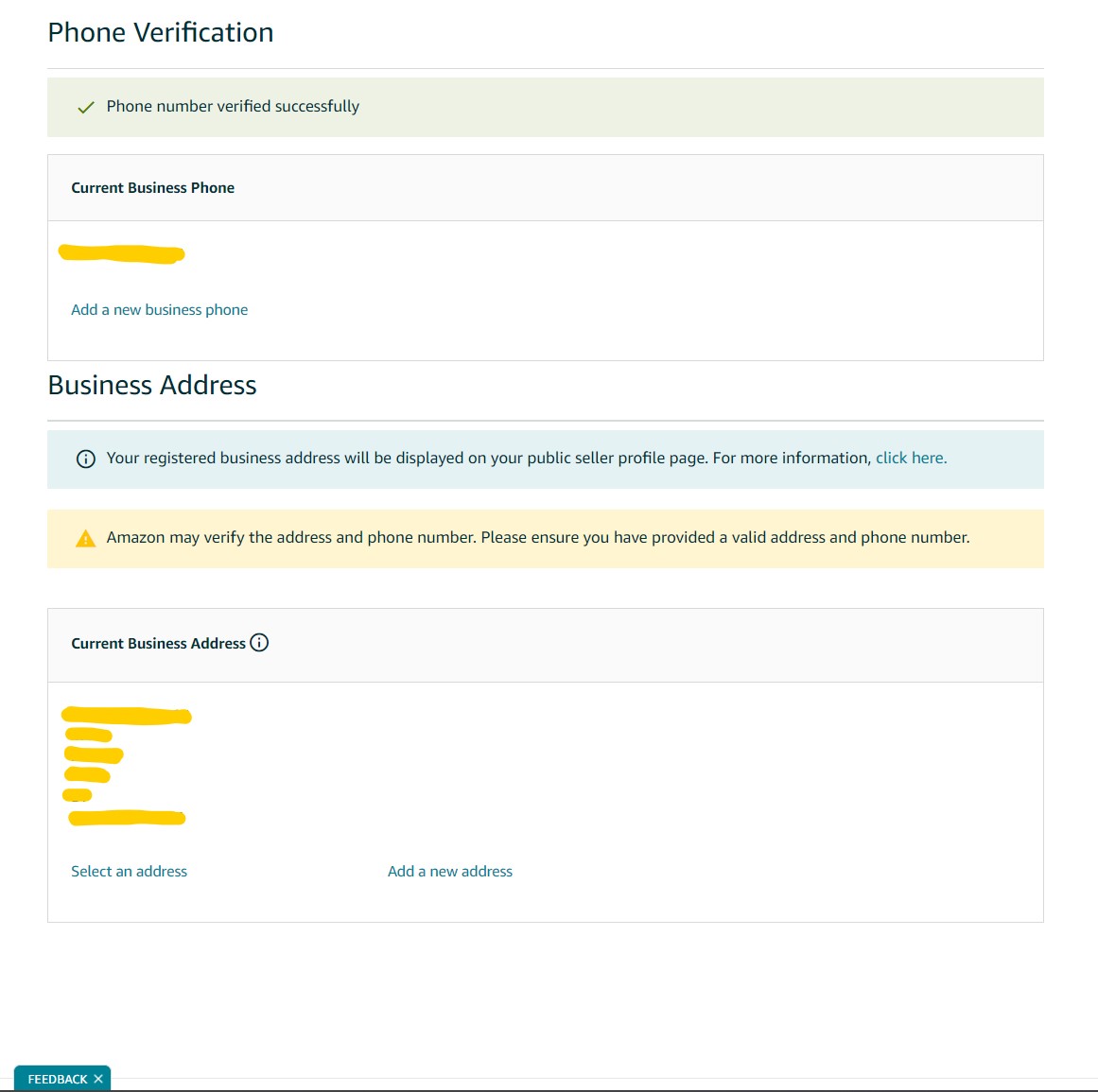Choose 'Select an address' link
The image size is (1098, 1092).
coord(129,871)
